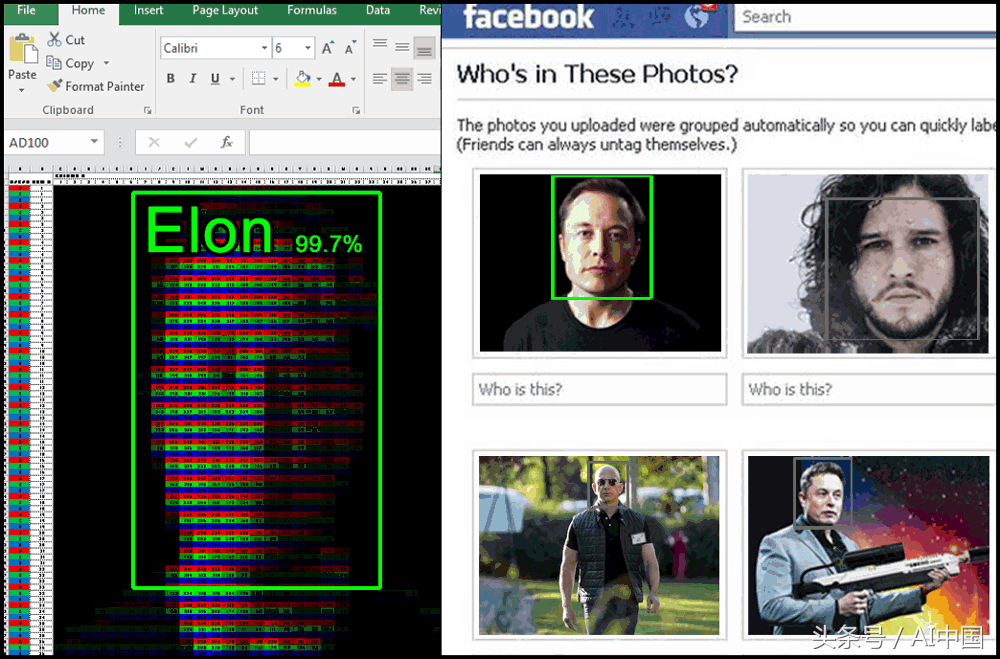Open the Calibri font name dropdown

pos(264,48)
